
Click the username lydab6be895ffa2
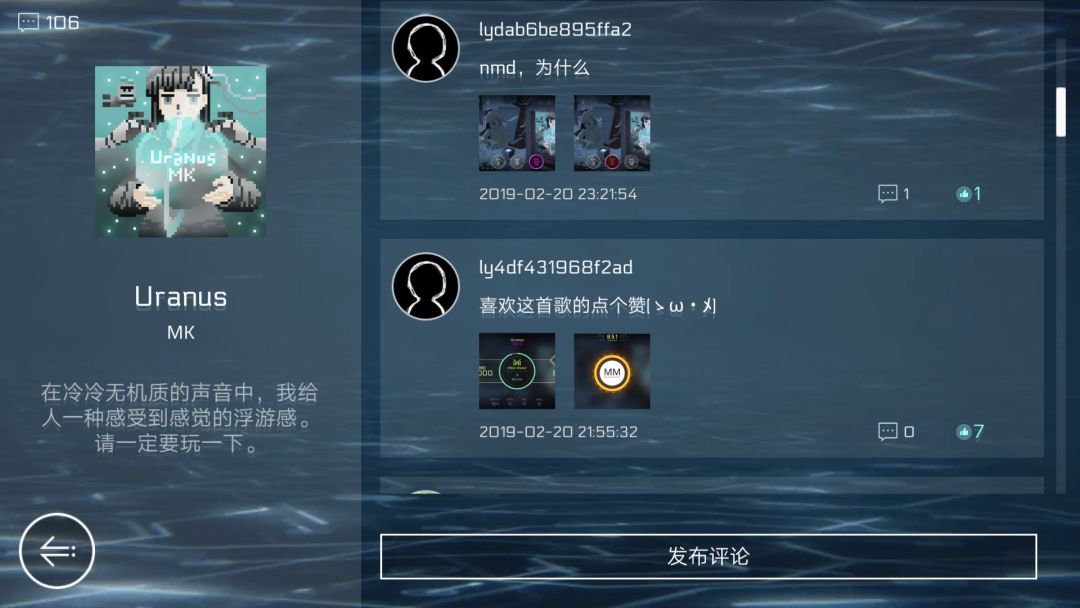pyautogui.click(x=555, y=30)
